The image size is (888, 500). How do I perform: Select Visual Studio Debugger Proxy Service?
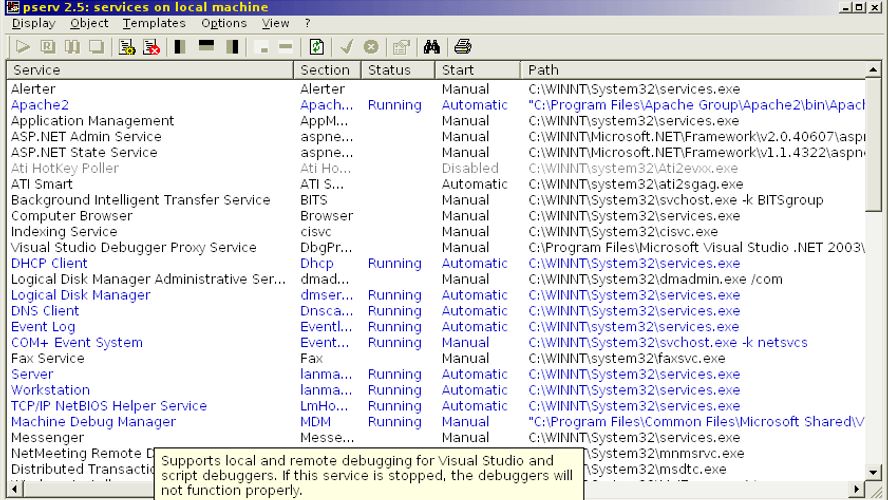tap(436, 247)
